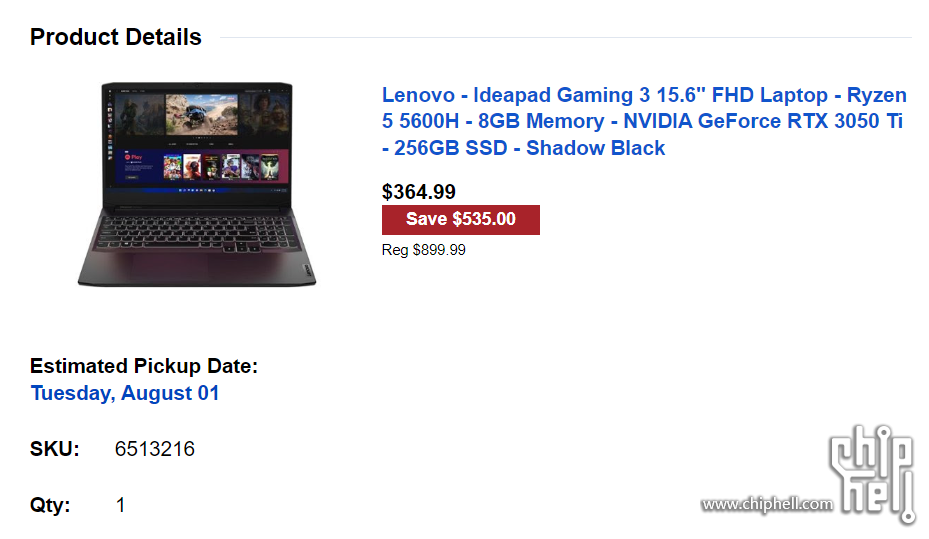Click the red Play icon on laptop screen

point(134,158)
